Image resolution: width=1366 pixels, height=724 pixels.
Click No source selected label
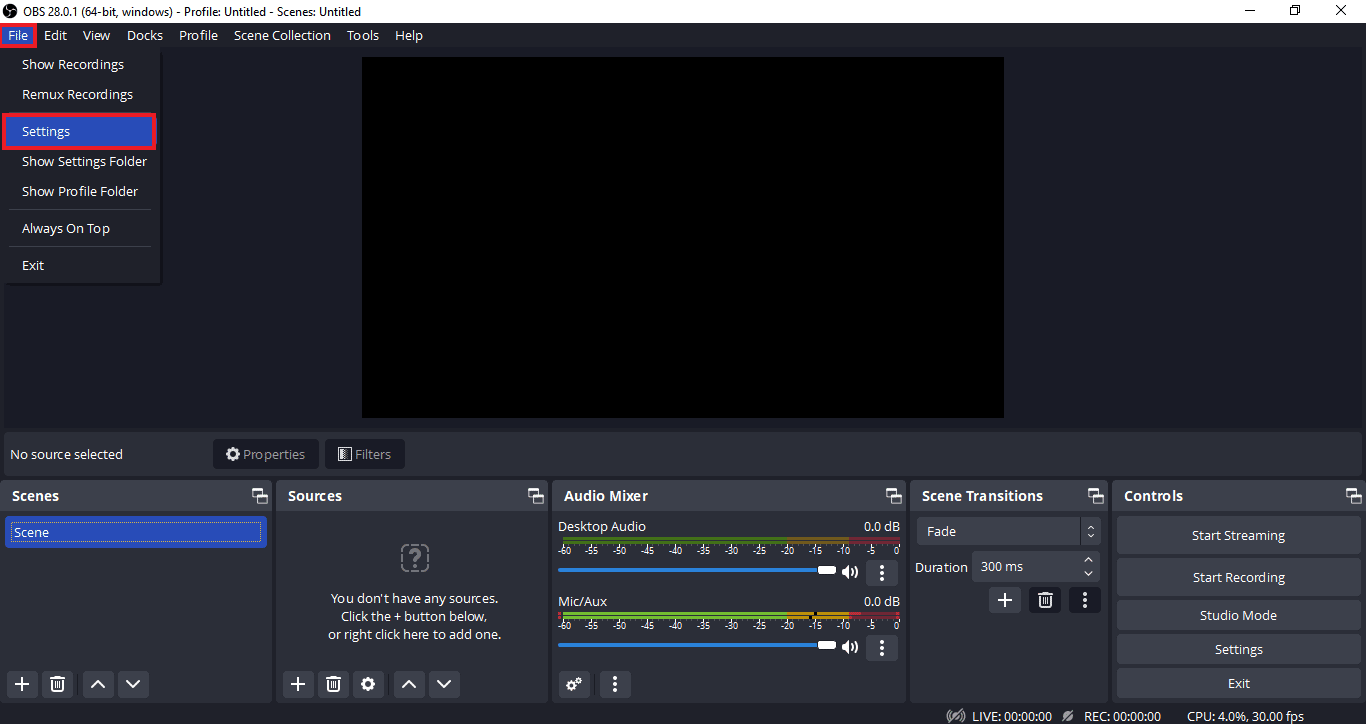pyautogui.click(x=66, y=454)
